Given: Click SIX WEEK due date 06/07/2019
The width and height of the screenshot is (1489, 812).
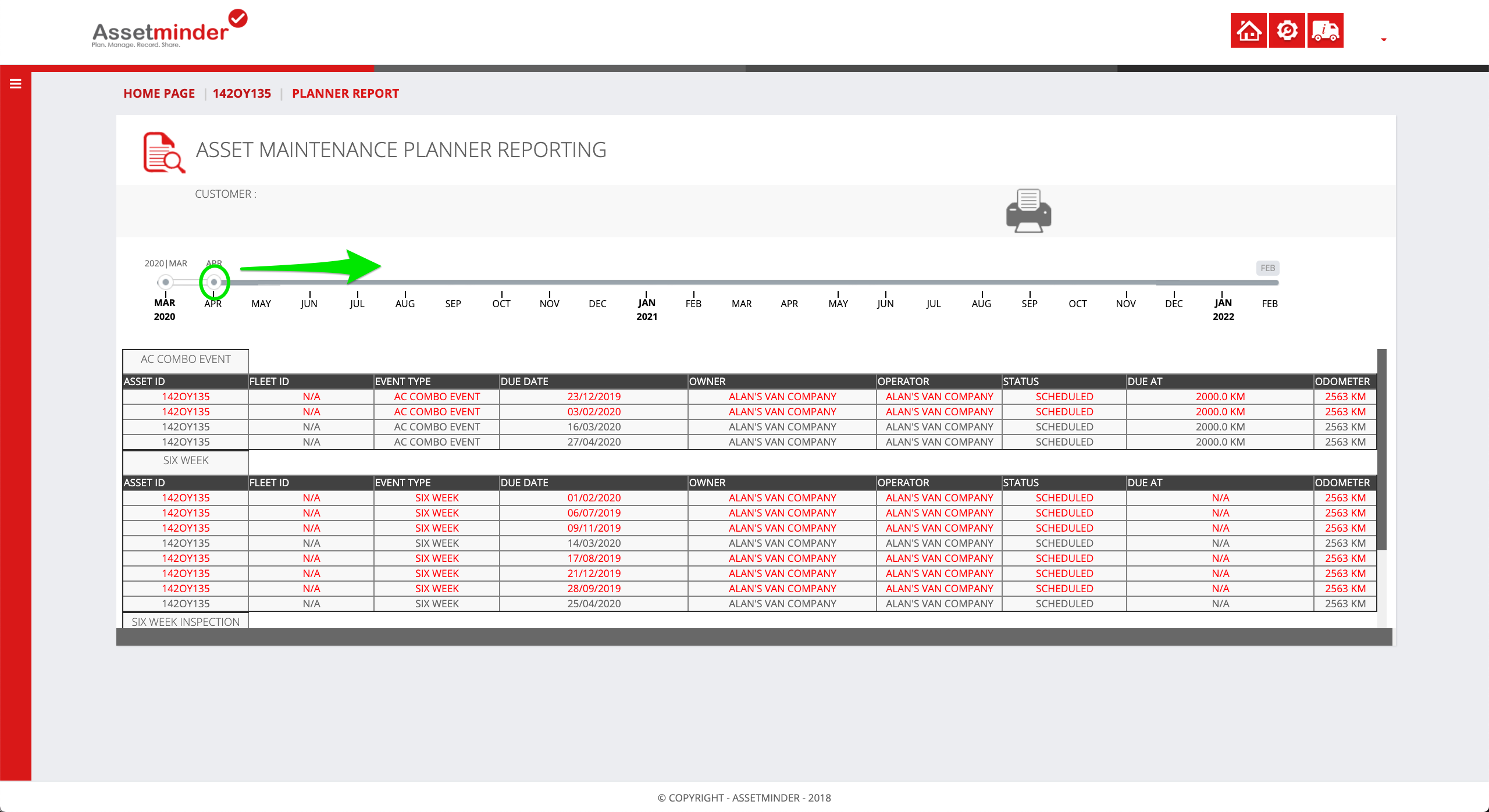Looking at the screenshot, I should tap(594, 513).
